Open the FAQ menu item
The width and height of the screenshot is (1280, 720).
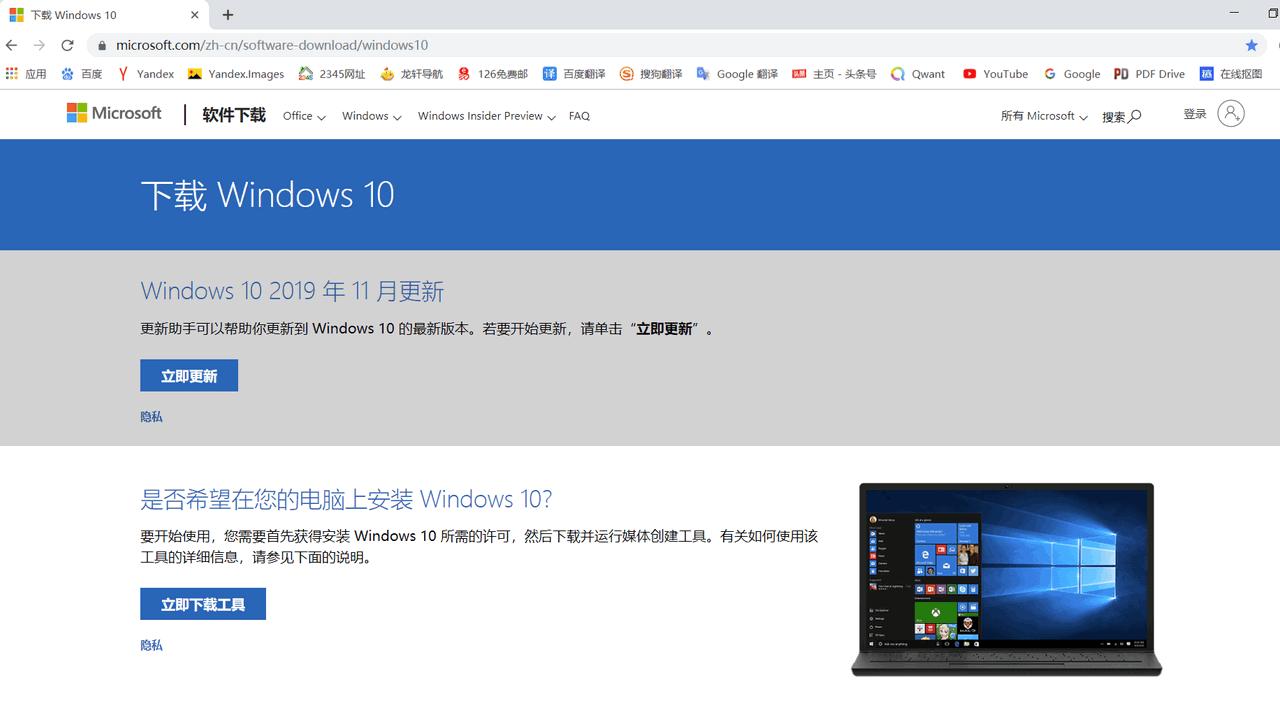pyautogui.click(x=579, y=116)
